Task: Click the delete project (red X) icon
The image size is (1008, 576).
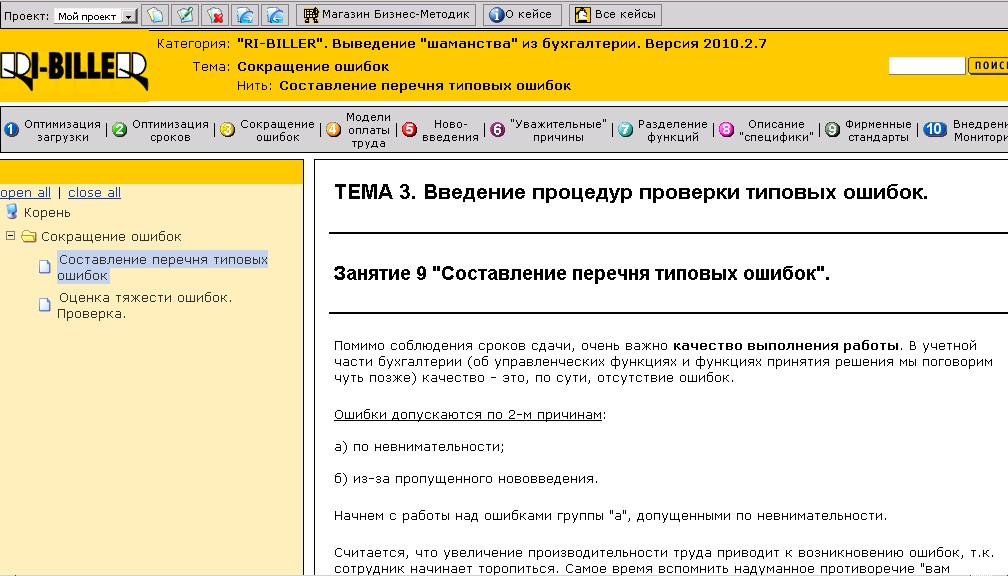Action: coord(215,15)
